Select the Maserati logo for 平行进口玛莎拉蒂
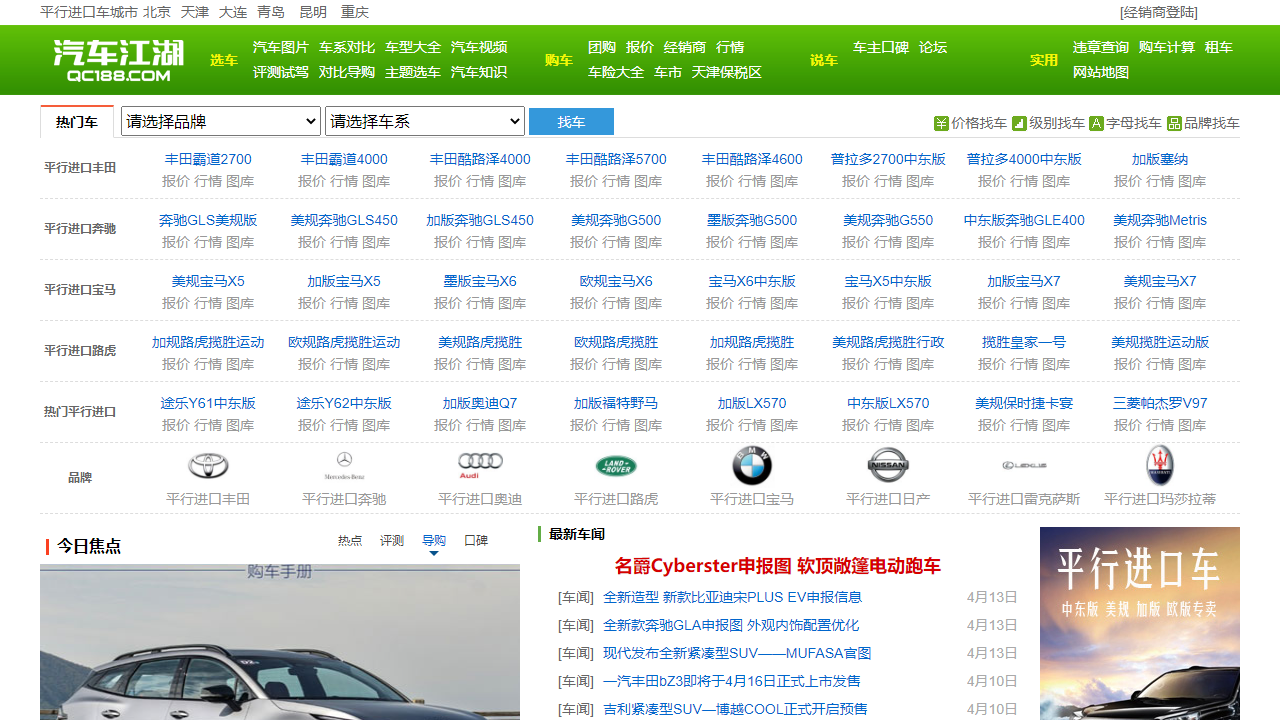Image resolution: width=1280 pixels, height=720 pixels. [1160, 466]
